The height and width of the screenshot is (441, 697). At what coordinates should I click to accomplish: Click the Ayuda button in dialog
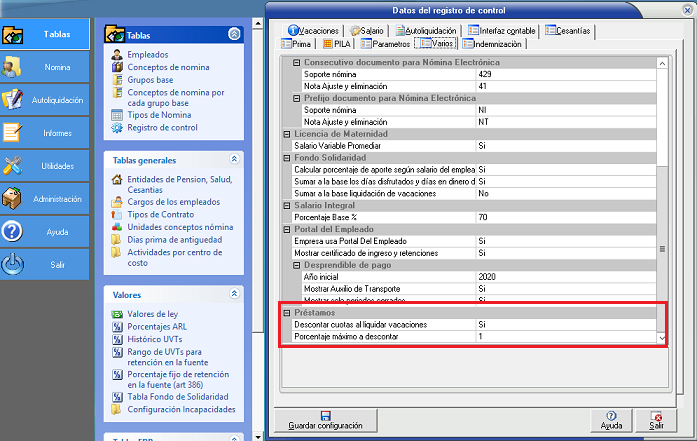click(612, 419)
